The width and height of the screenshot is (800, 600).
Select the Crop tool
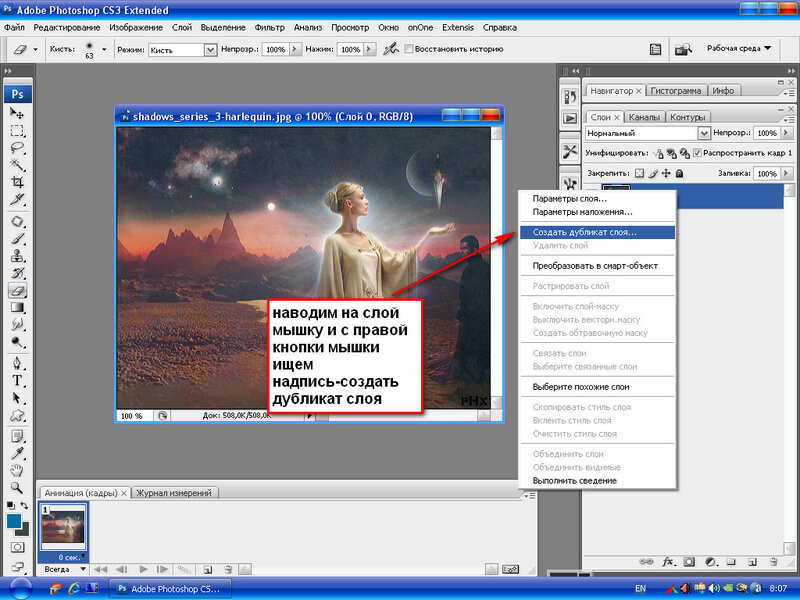[x=17, y=183]
